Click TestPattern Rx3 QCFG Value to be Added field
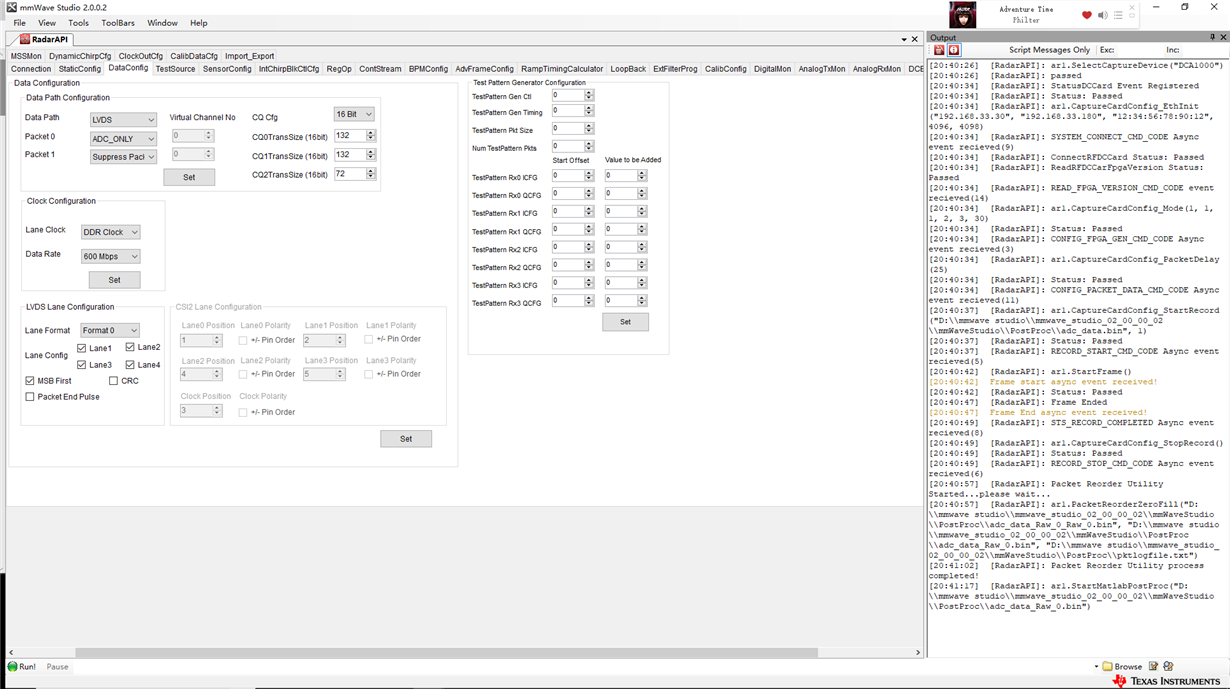 621,301
